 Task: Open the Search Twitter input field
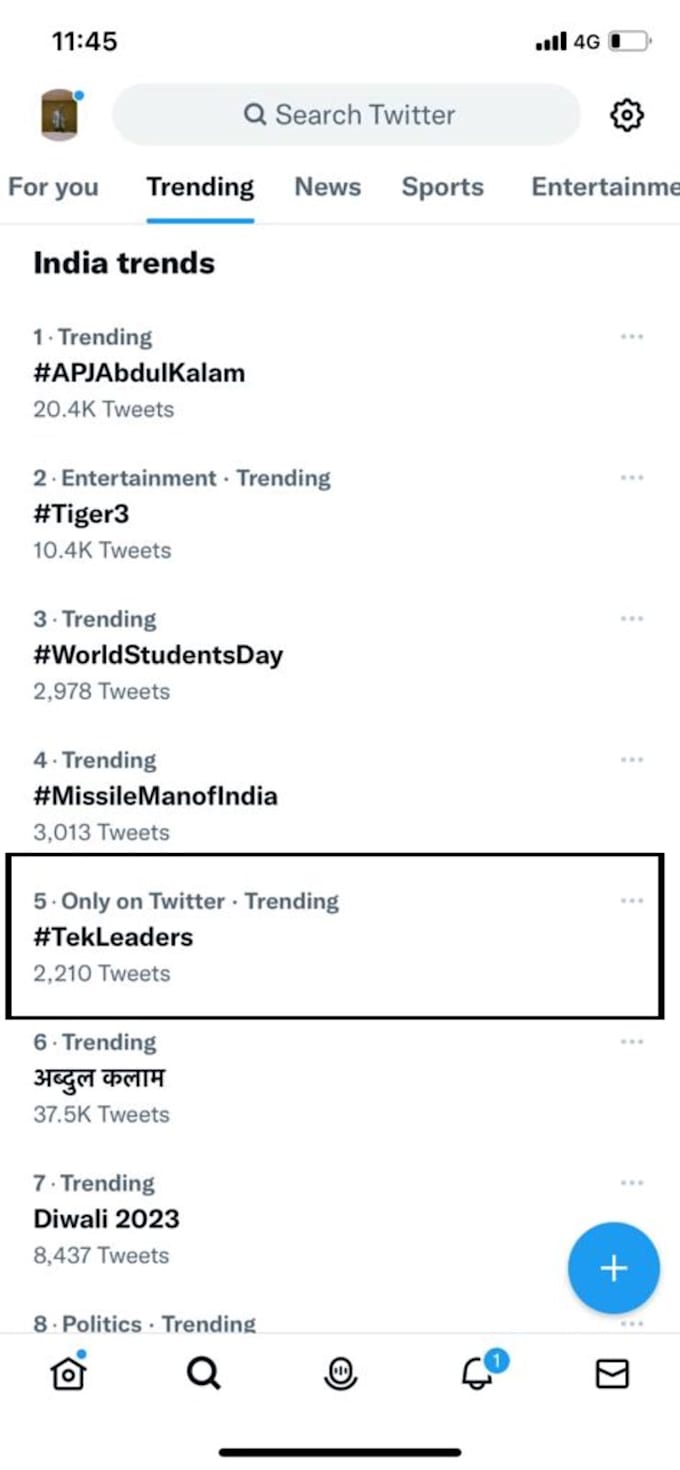[345, 114]
